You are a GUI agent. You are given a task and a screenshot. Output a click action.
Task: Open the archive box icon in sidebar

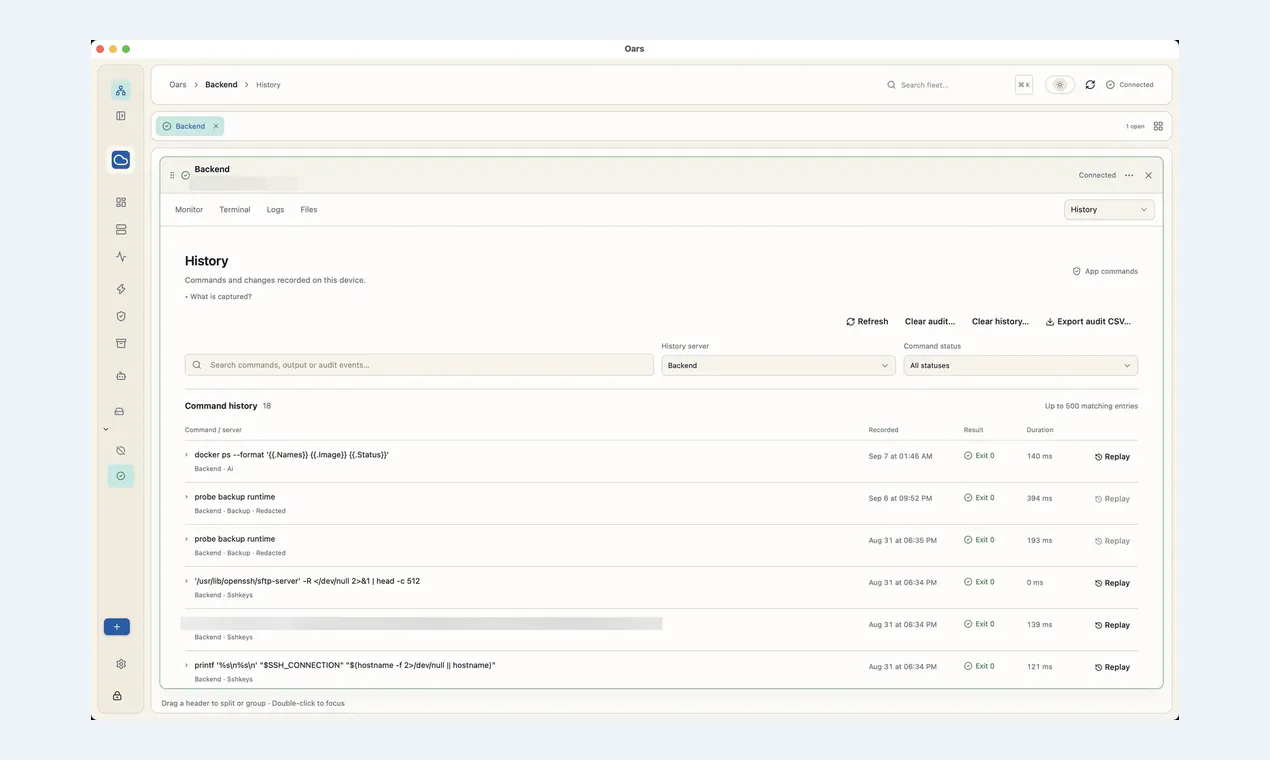click(121, 344)
